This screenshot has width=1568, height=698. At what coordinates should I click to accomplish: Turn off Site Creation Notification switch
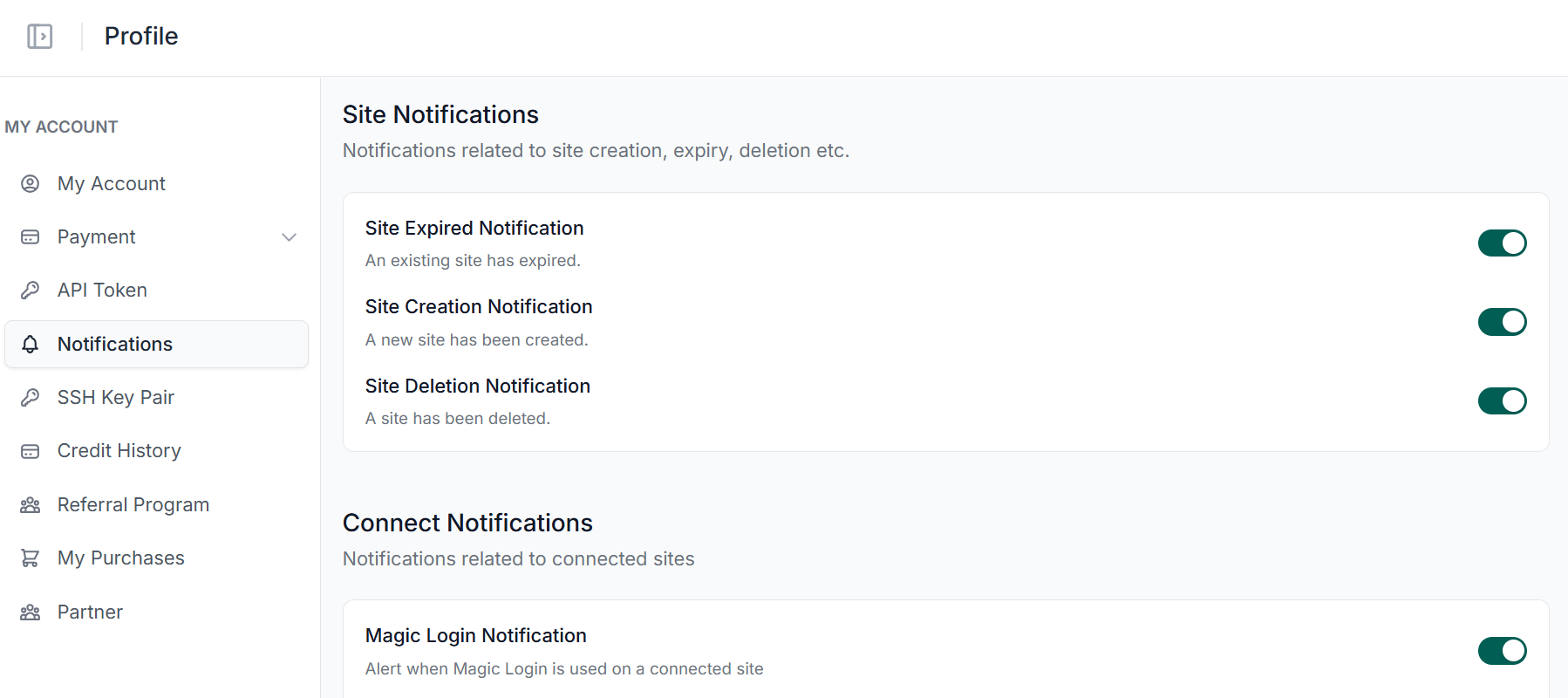coord(1502,322)
